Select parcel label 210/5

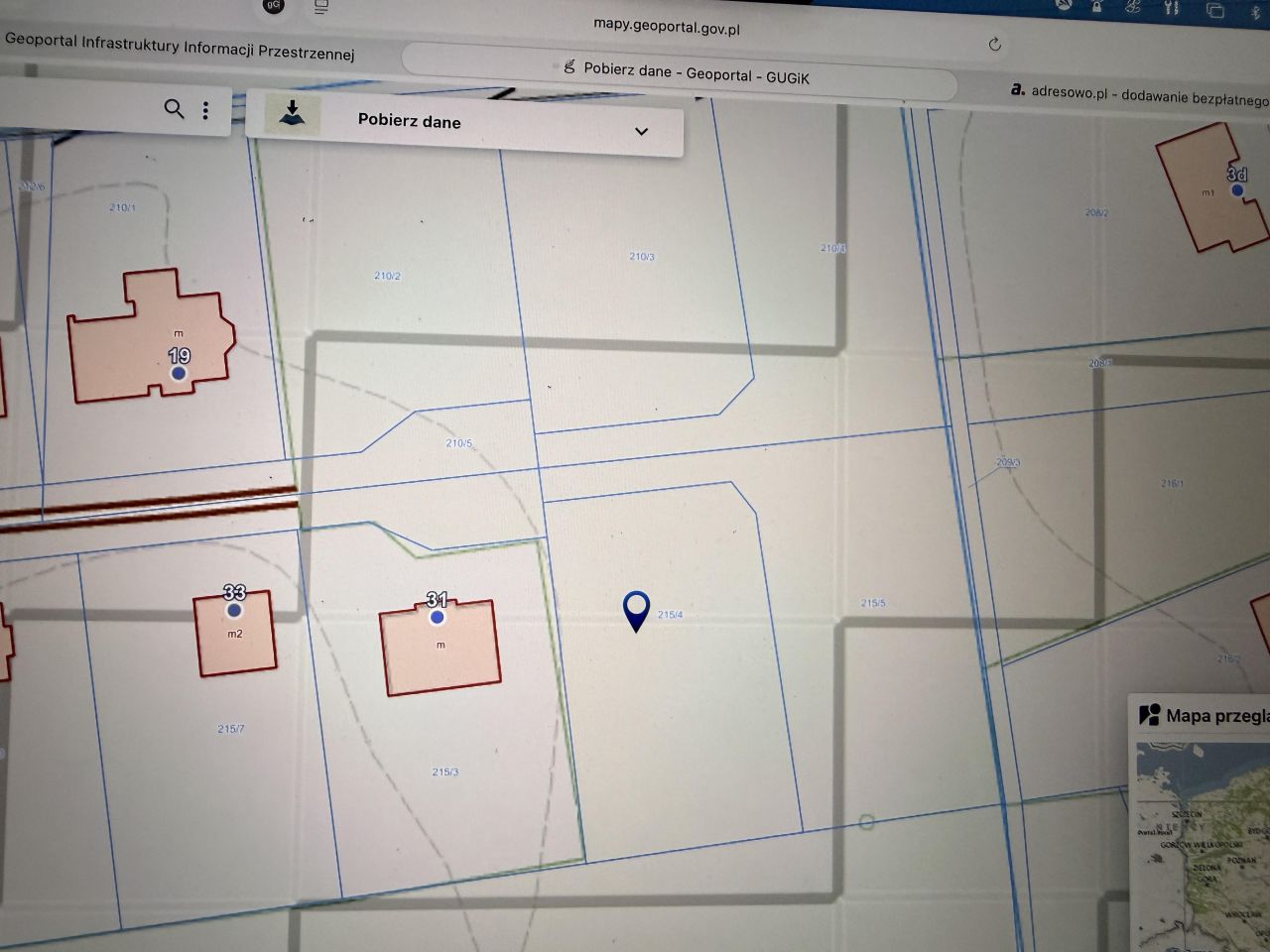coord(458,443)
